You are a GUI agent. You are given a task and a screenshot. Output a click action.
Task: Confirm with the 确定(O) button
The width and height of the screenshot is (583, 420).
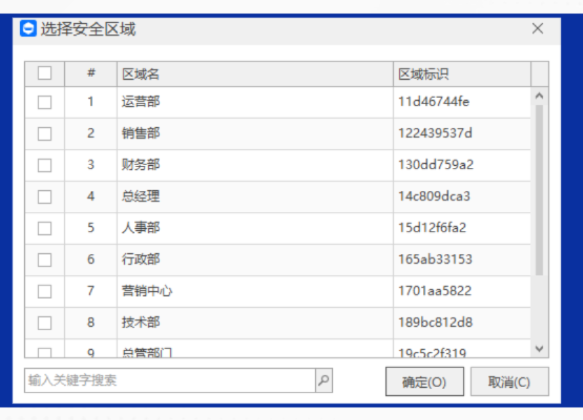pyautogui.click(x=425, y=382)
